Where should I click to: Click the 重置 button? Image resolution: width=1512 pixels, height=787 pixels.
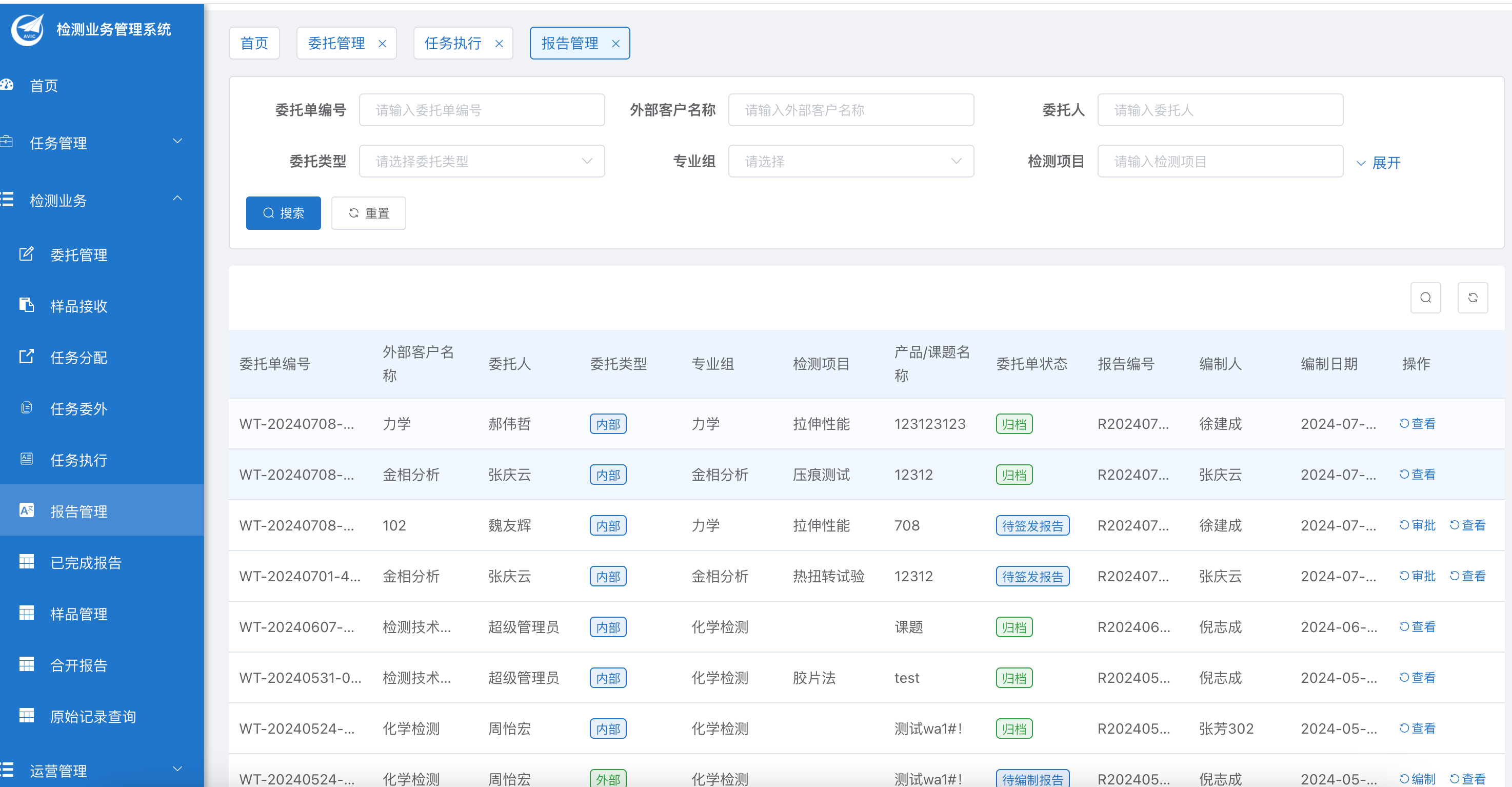coord(369,212)
